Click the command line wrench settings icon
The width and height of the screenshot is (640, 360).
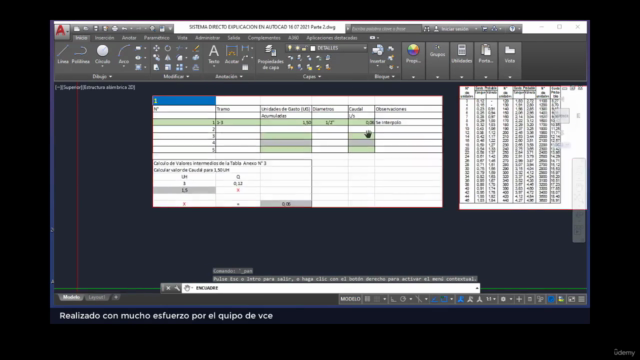(177, 288)
